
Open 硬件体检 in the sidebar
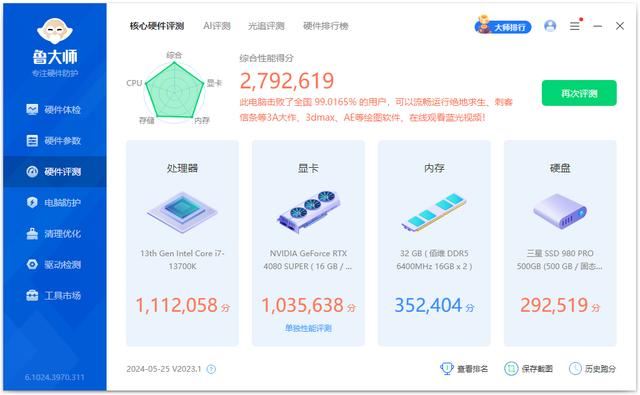pyautogui.click(x=54, y=109)
